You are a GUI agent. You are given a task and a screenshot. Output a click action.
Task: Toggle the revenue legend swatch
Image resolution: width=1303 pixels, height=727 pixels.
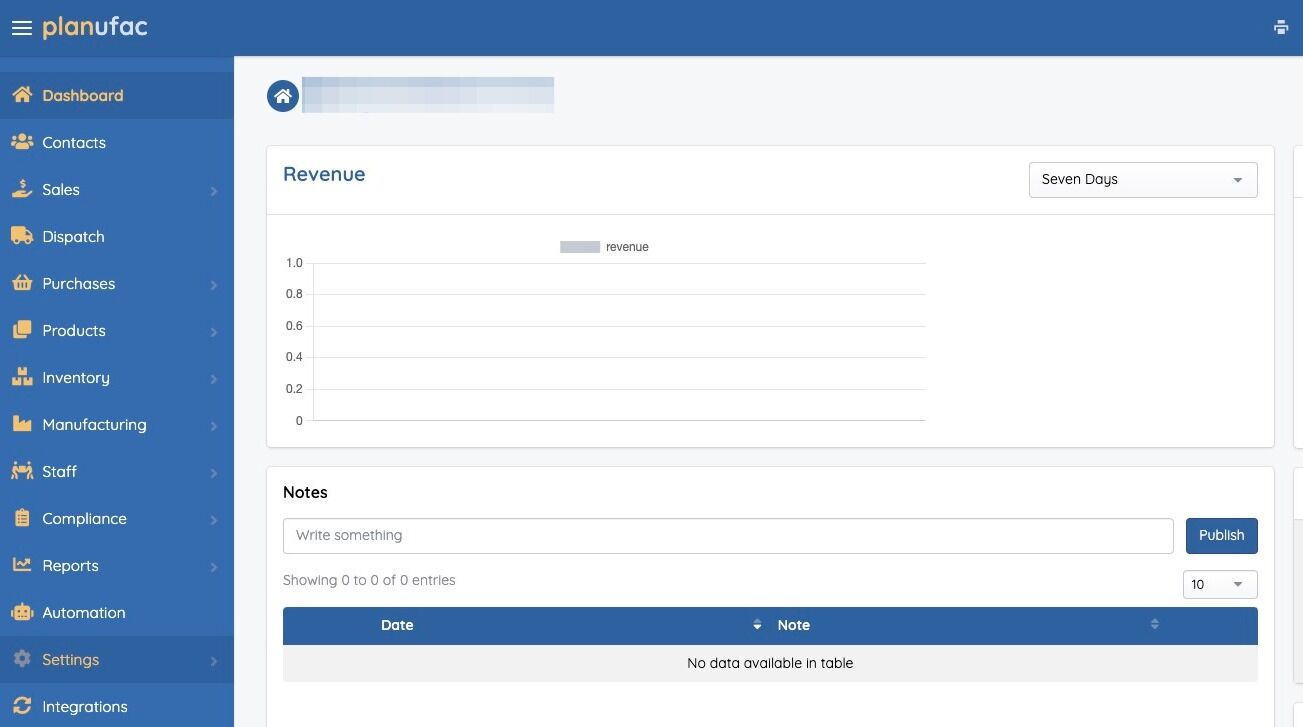pos(580,247)
